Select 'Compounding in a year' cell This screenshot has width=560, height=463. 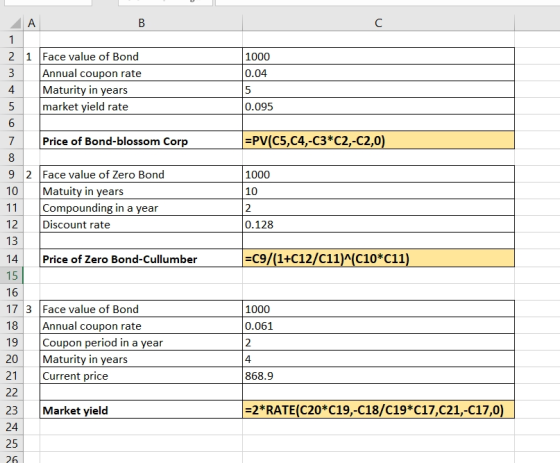point(141,208)
